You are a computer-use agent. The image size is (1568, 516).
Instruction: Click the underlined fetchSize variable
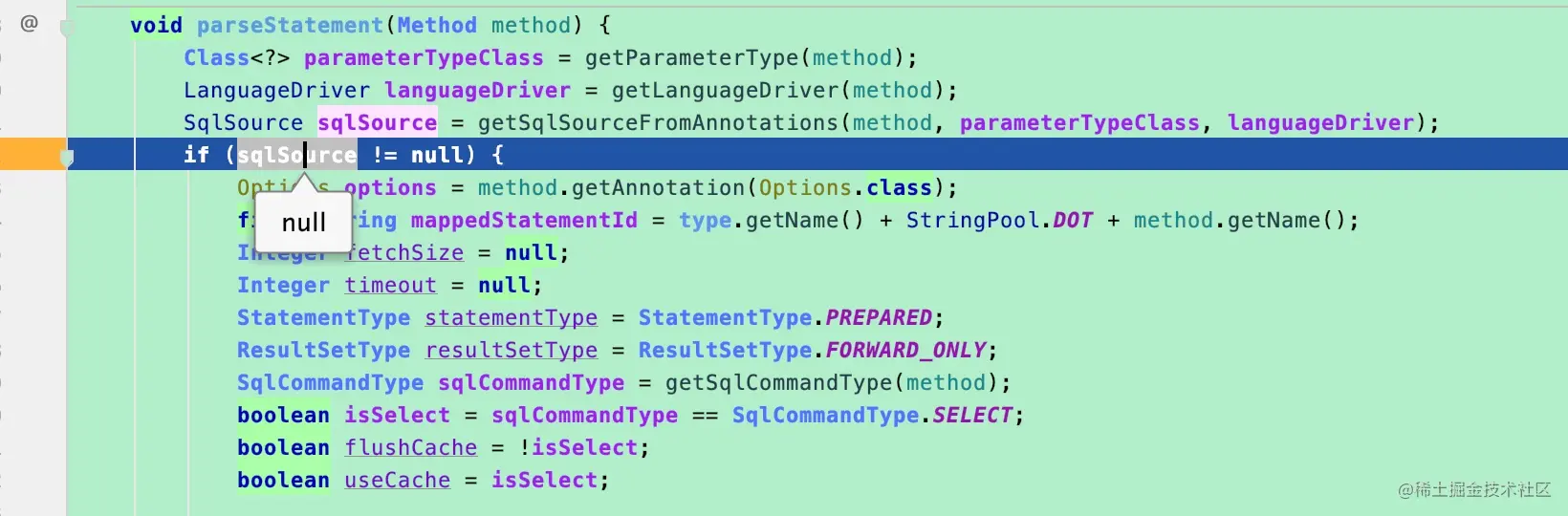tap(403, 252)
